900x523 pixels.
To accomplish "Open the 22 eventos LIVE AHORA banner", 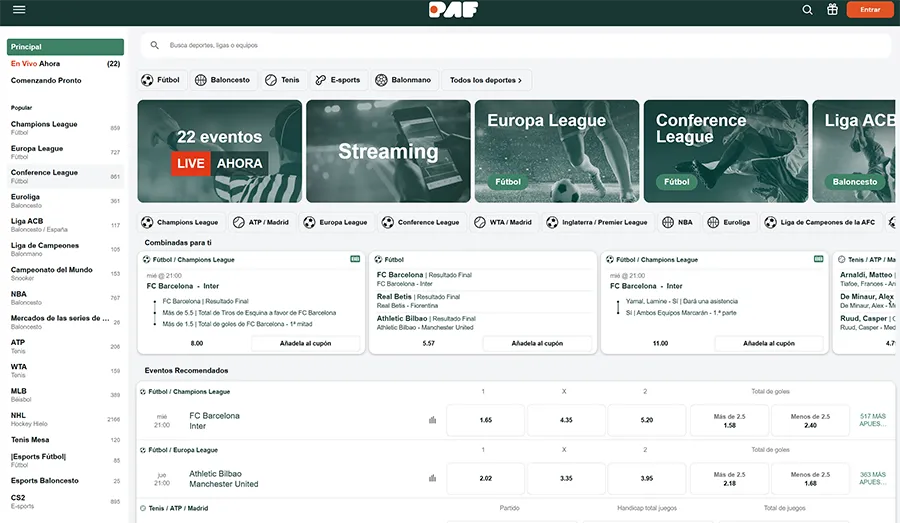I will (220, 151).
